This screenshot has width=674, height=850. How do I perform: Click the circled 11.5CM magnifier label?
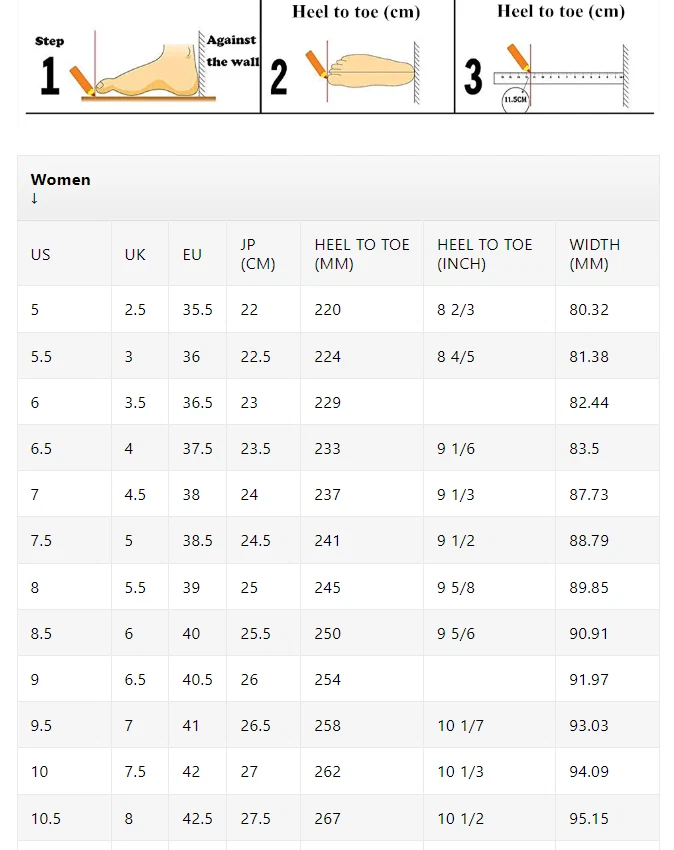coord(515,100)
